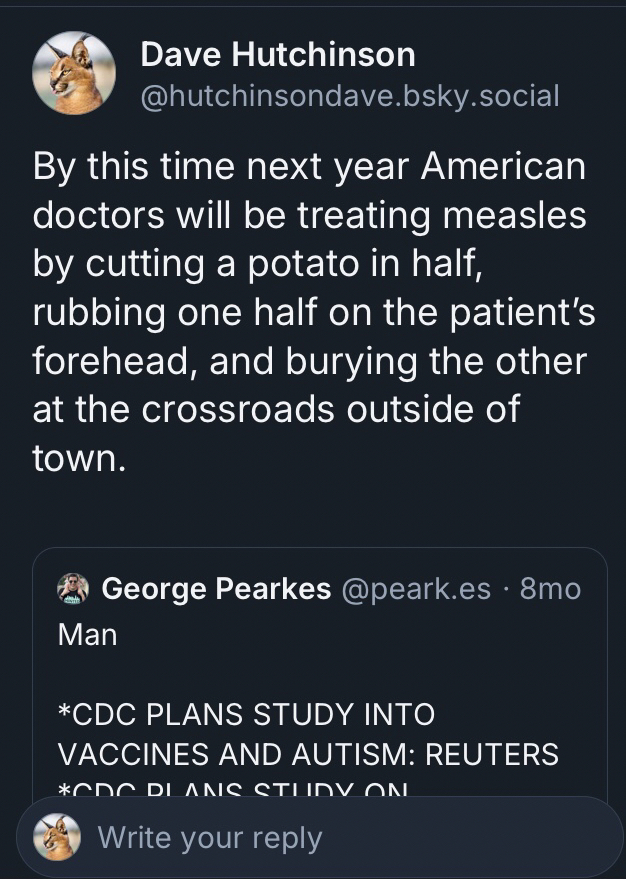Focus the "Write your reply" field
The height and width of the screenshot is (879, 626).
[x=300, y=837]
